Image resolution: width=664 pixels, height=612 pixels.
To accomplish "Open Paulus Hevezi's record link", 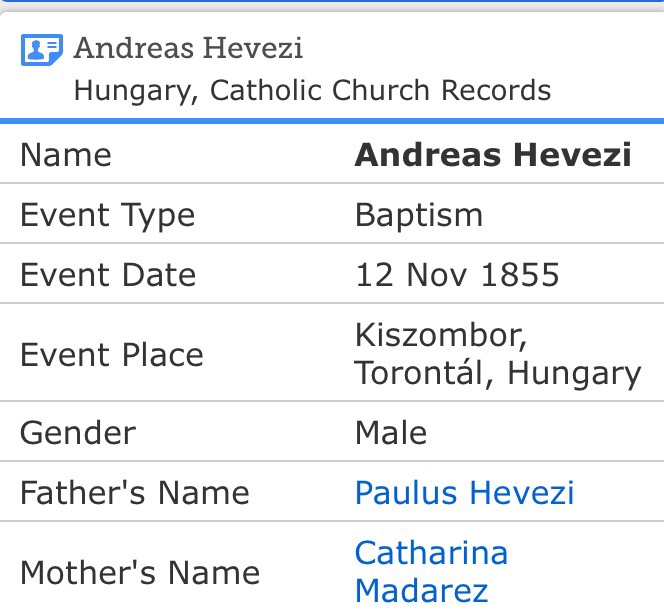I will pos(464,493).
